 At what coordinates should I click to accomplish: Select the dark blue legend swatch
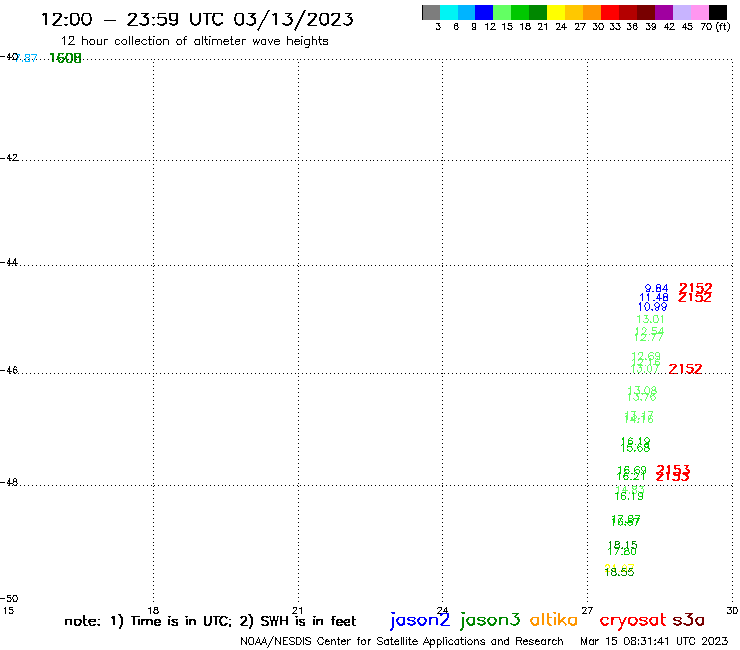pos(484,13)
